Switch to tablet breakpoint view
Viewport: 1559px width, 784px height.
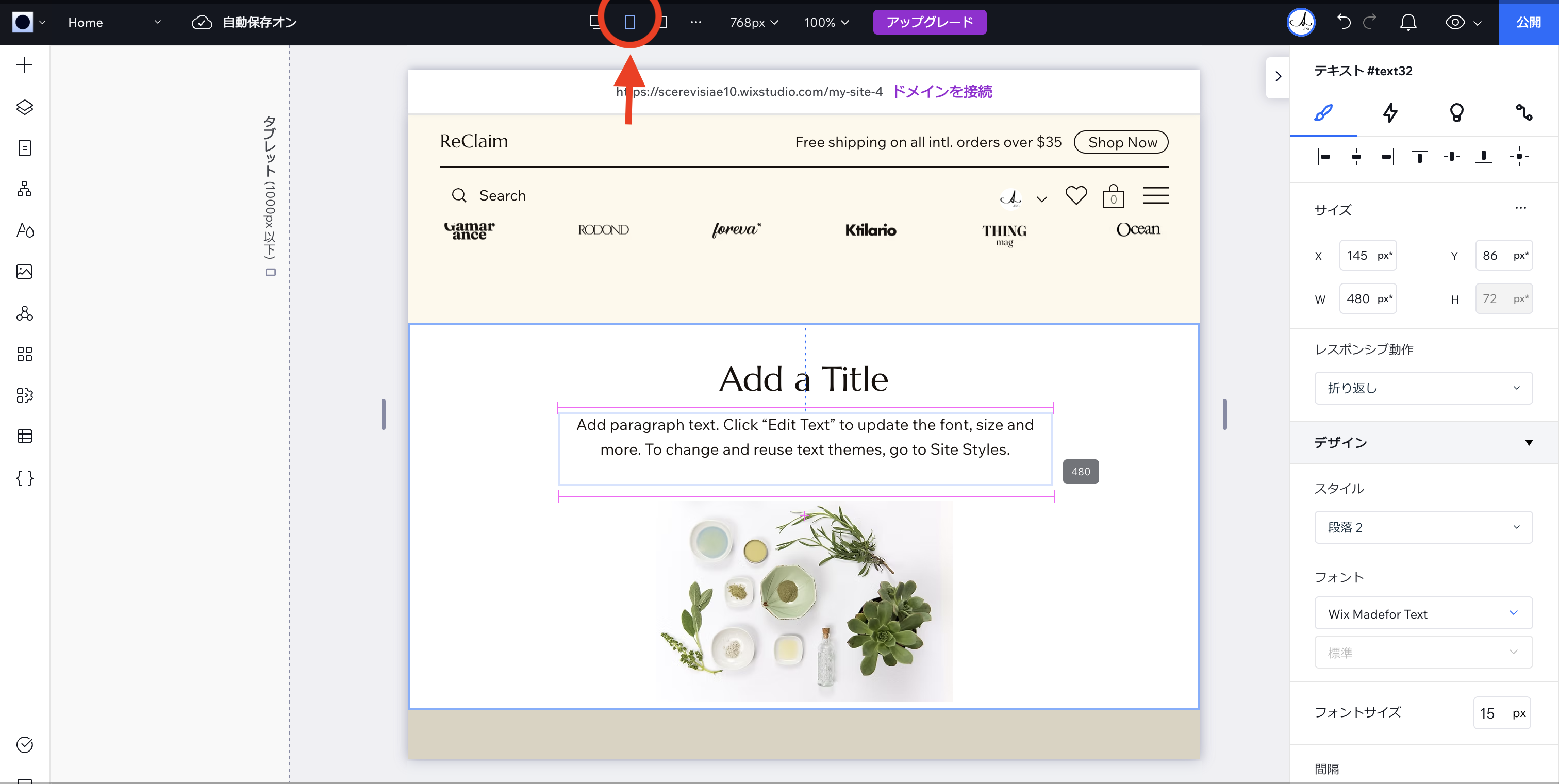[x=629, y=22]
